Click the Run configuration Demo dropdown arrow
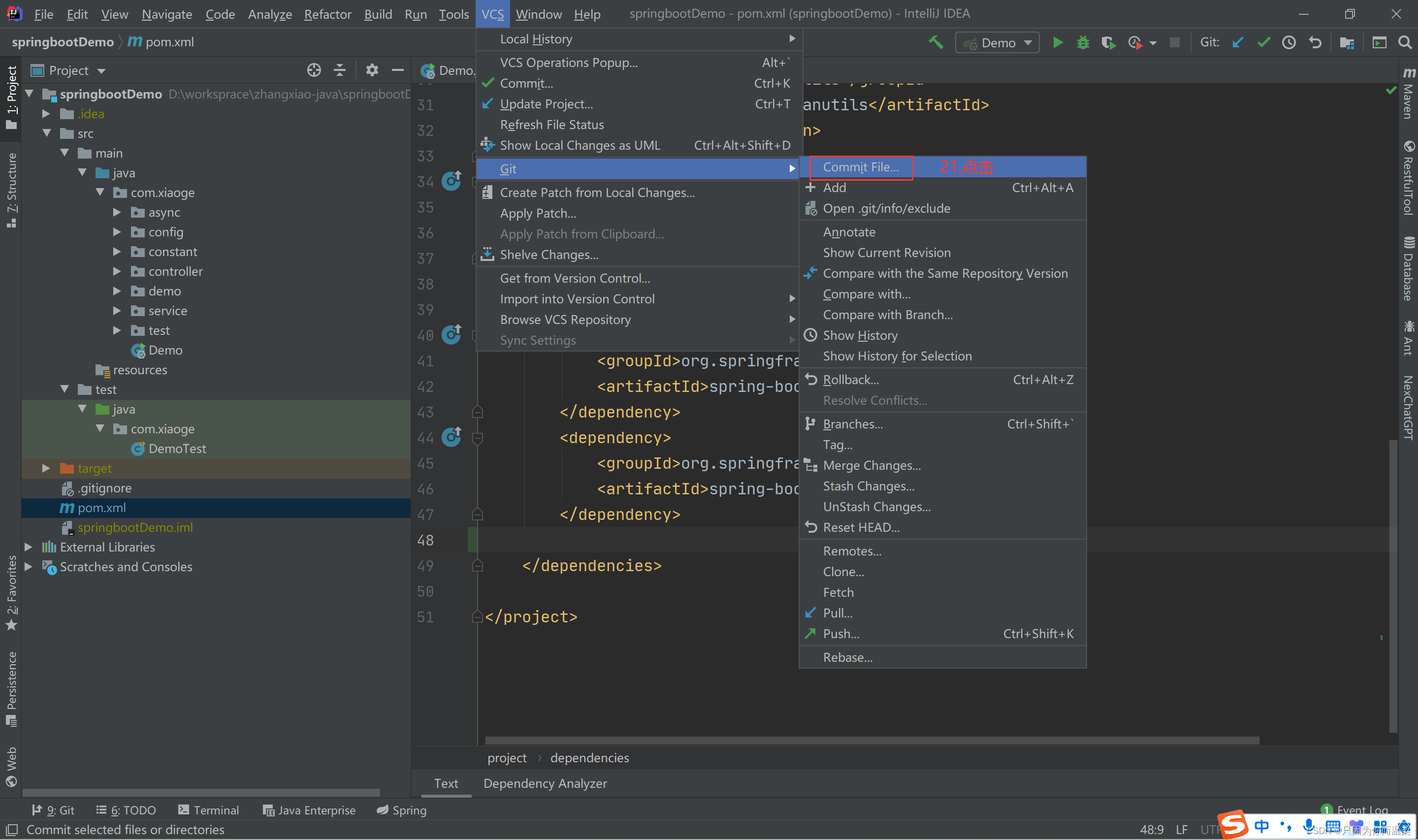Screen dimensions: 1418x840 click(1028, 42)
